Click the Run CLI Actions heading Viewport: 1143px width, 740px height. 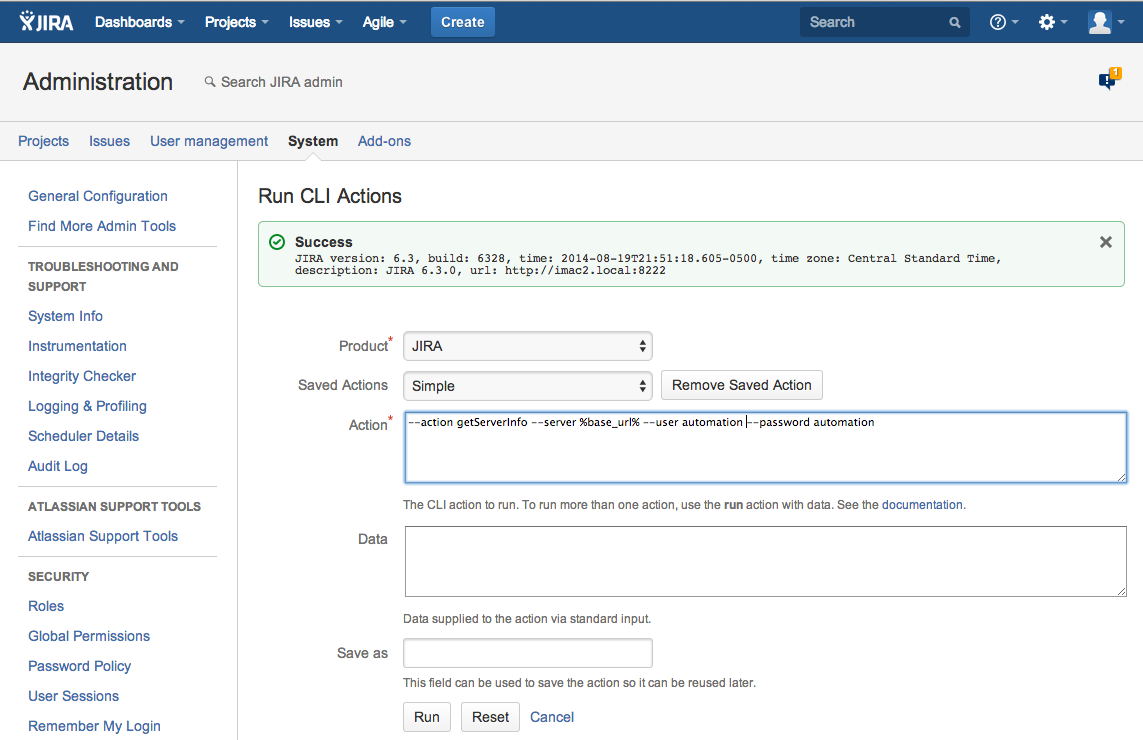point(329,196)
